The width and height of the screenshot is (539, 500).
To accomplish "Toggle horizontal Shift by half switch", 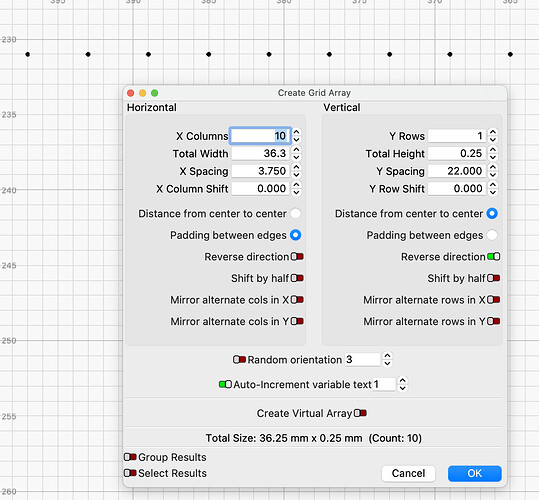I will point(297,278).
